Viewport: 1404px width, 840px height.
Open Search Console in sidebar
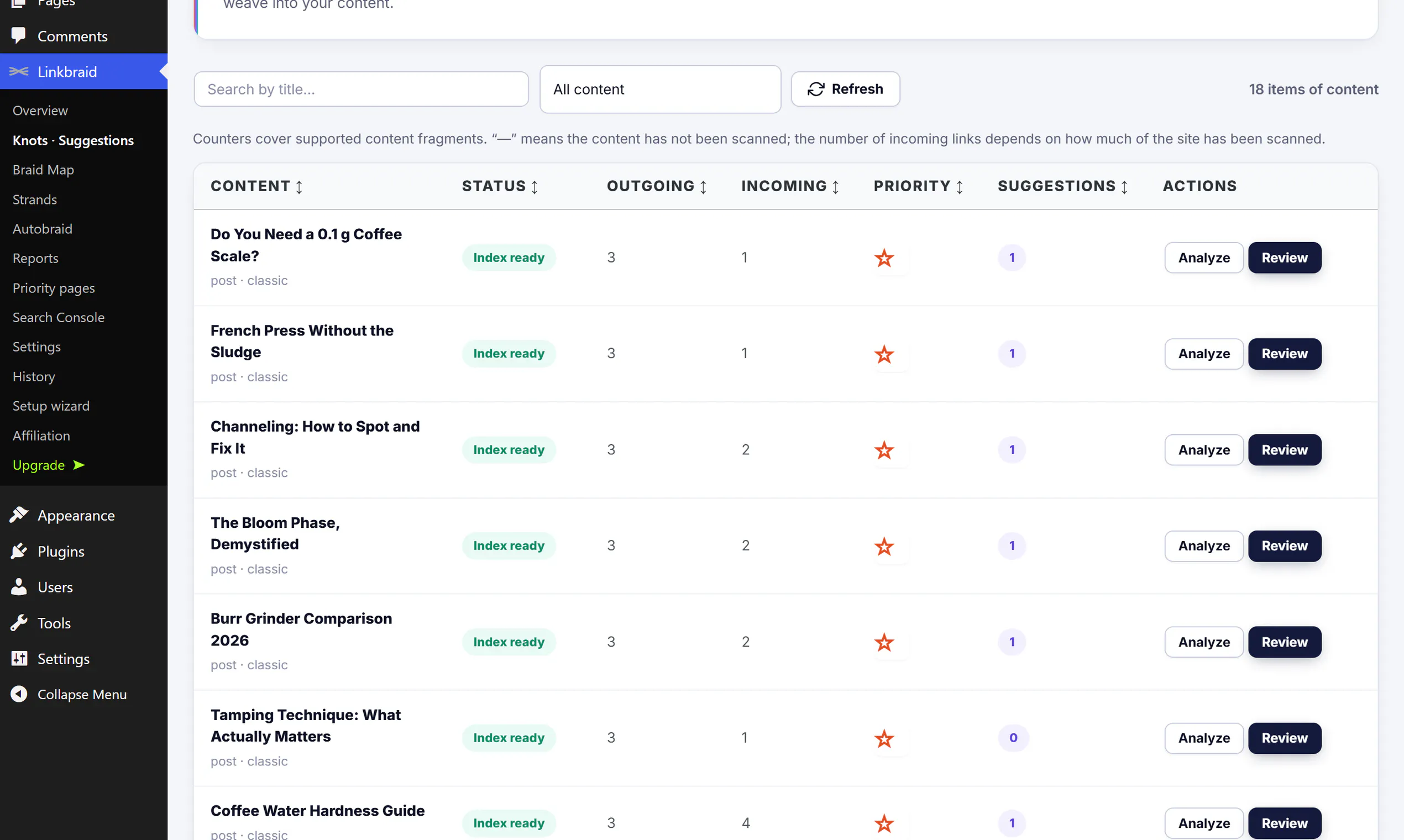[x=58, y=318]
